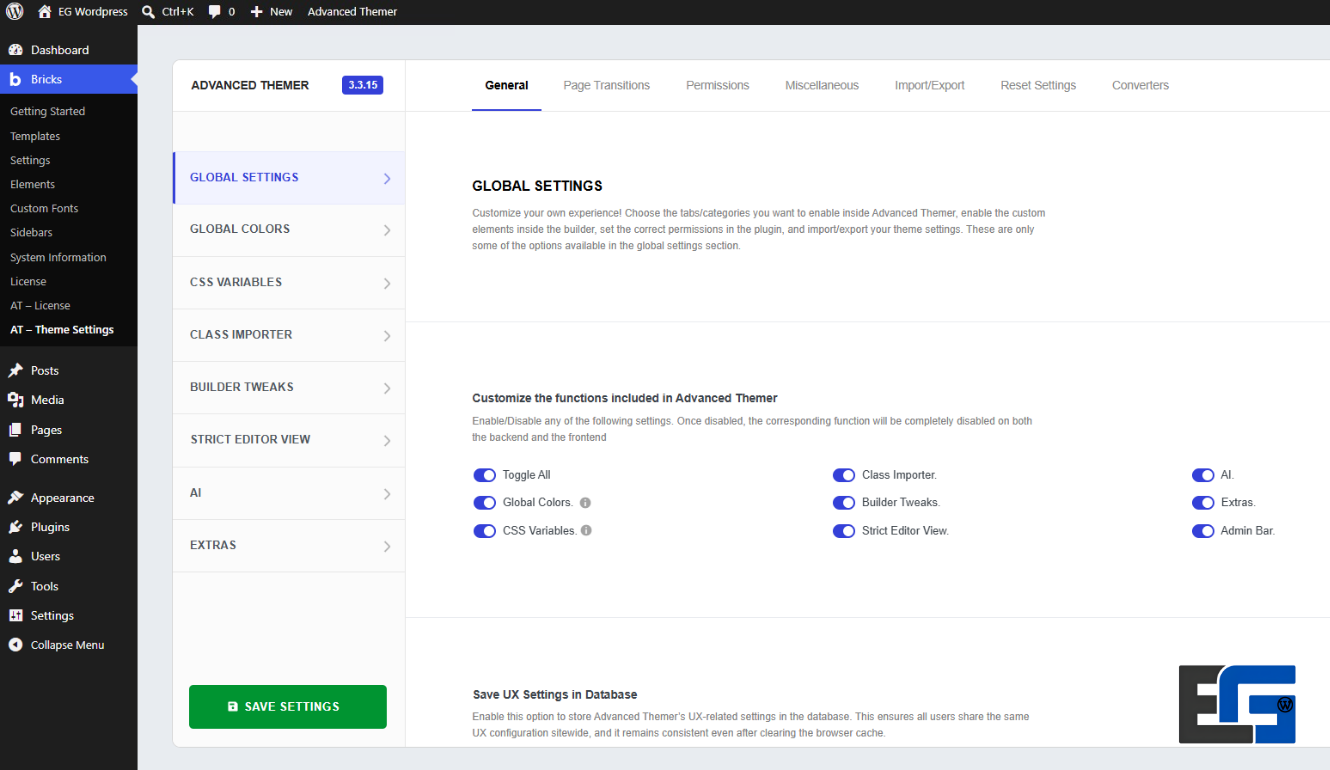The height and width of the screenshot is (770, 1330).
Task: Click the info icon next to CSS Variables
Action: tap(586, 531)
